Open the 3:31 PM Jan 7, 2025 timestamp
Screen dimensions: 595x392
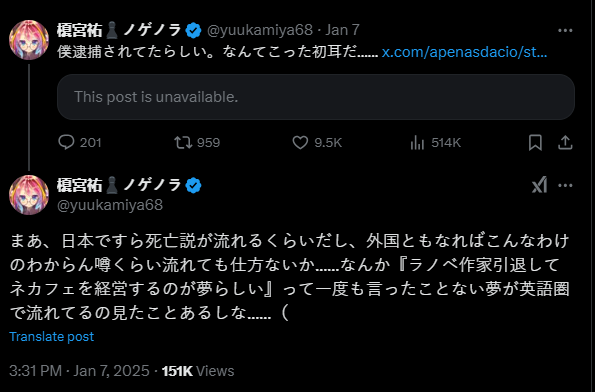tap(79, 371)
